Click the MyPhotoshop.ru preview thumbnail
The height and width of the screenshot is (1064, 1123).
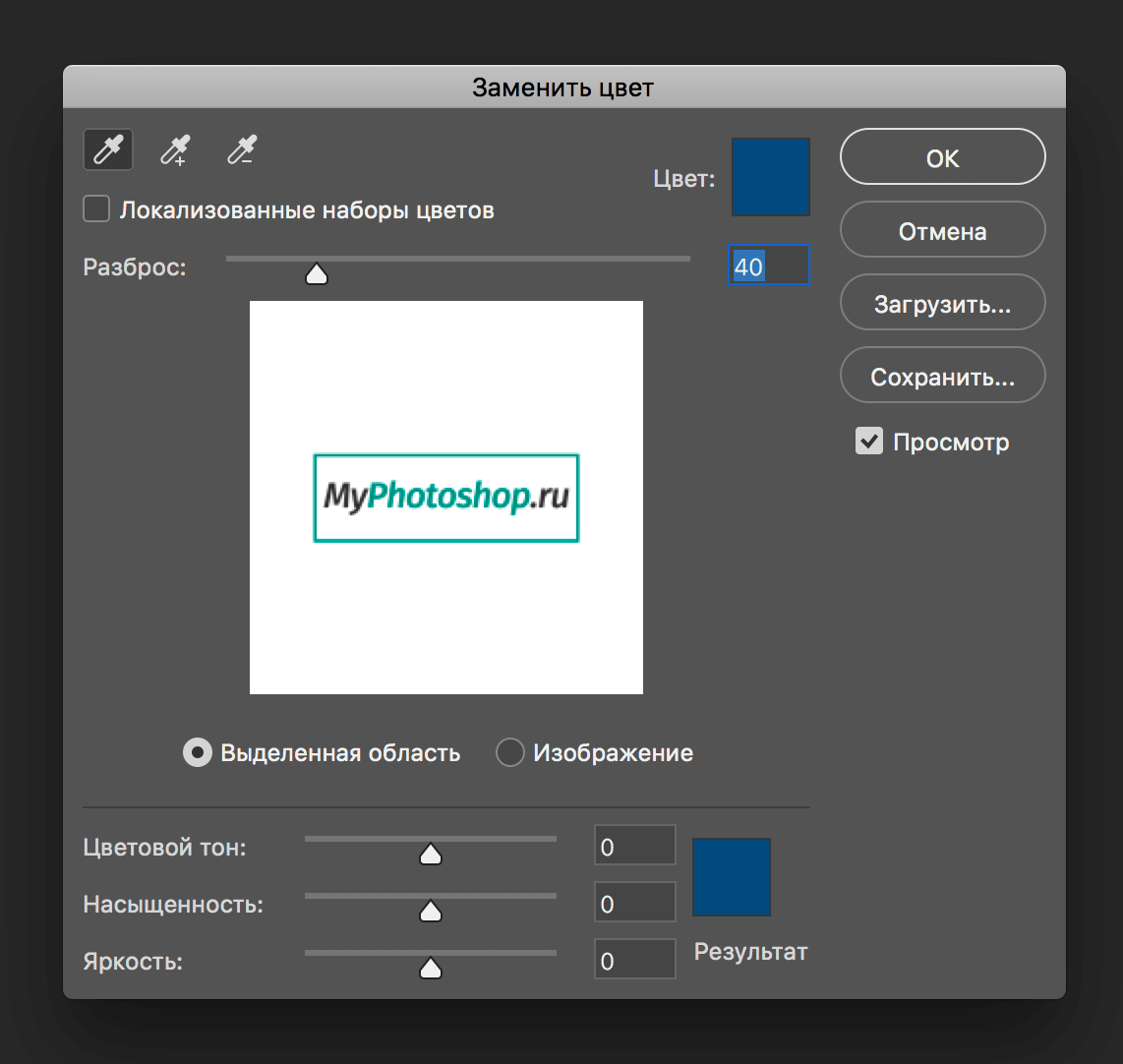(x=446, y=498)
